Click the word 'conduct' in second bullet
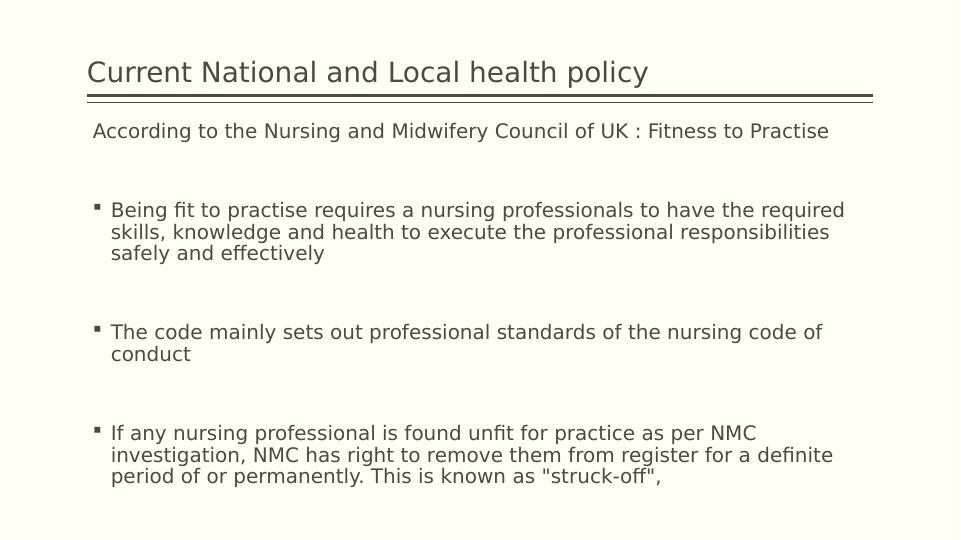 150,354
